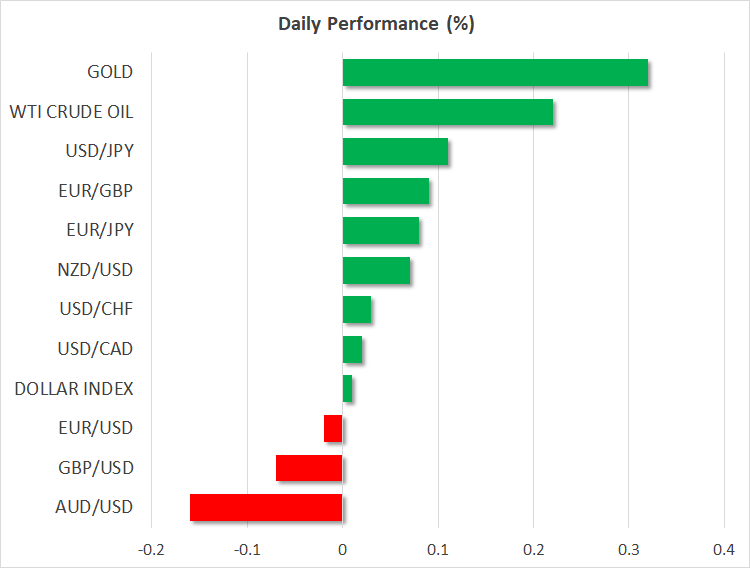
Task: Select the NZD/USD bar
Action: [376, 270]
